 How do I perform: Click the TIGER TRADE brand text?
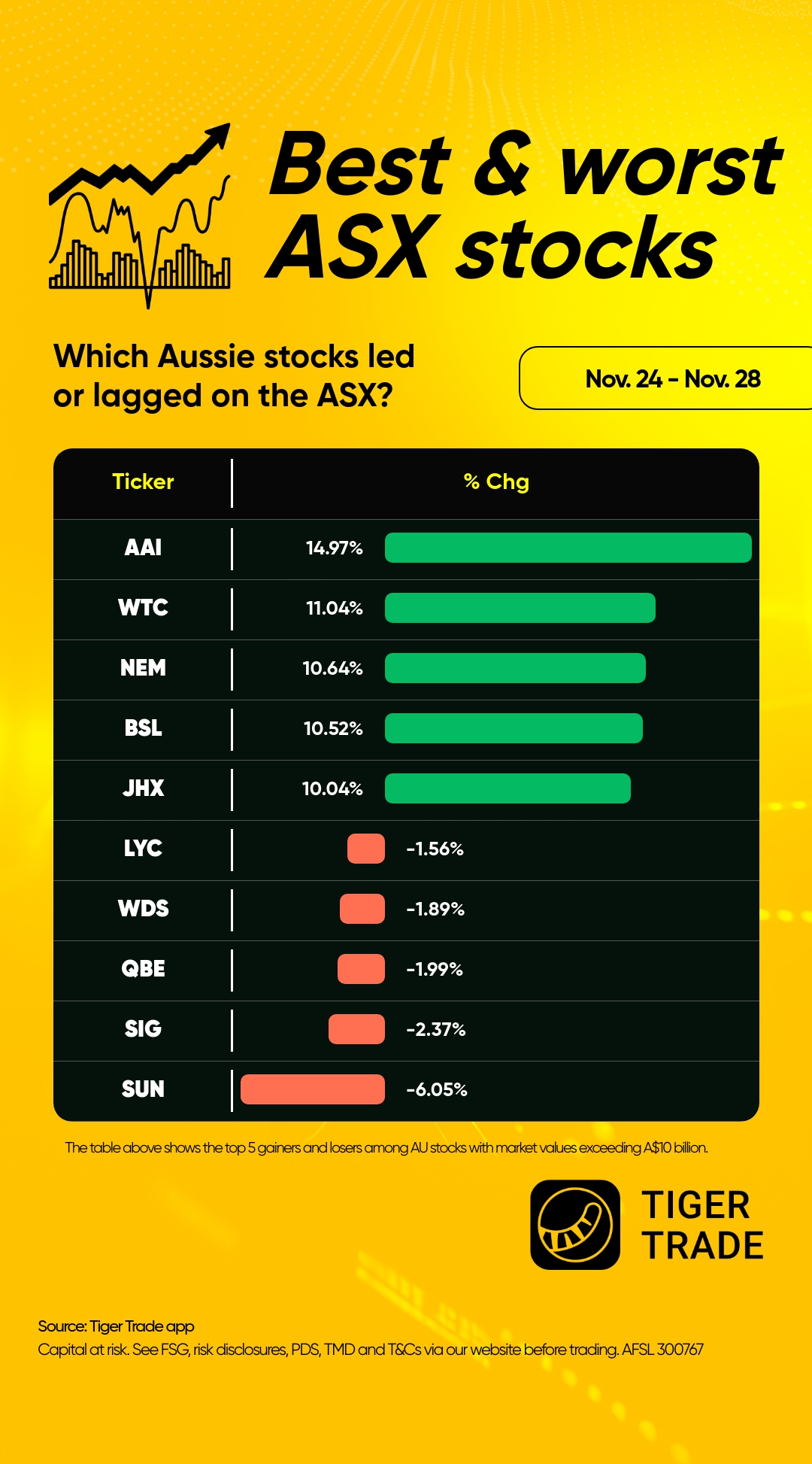702,1226
